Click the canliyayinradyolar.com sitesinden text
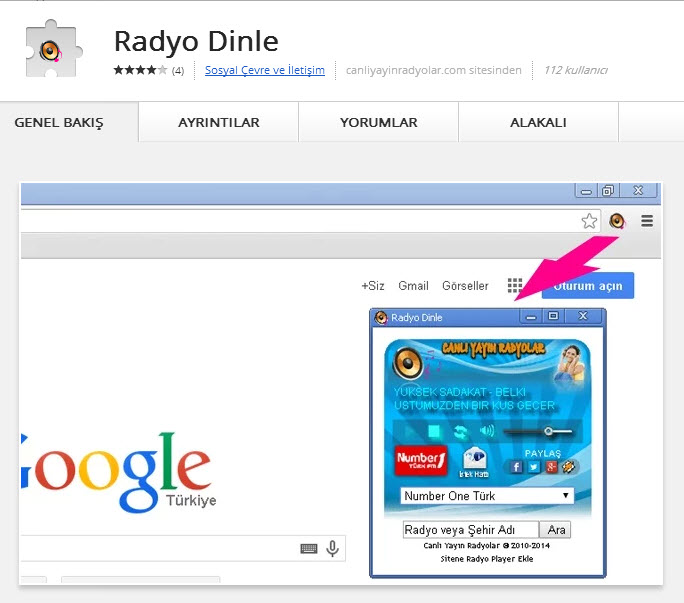 click(434, 70)
